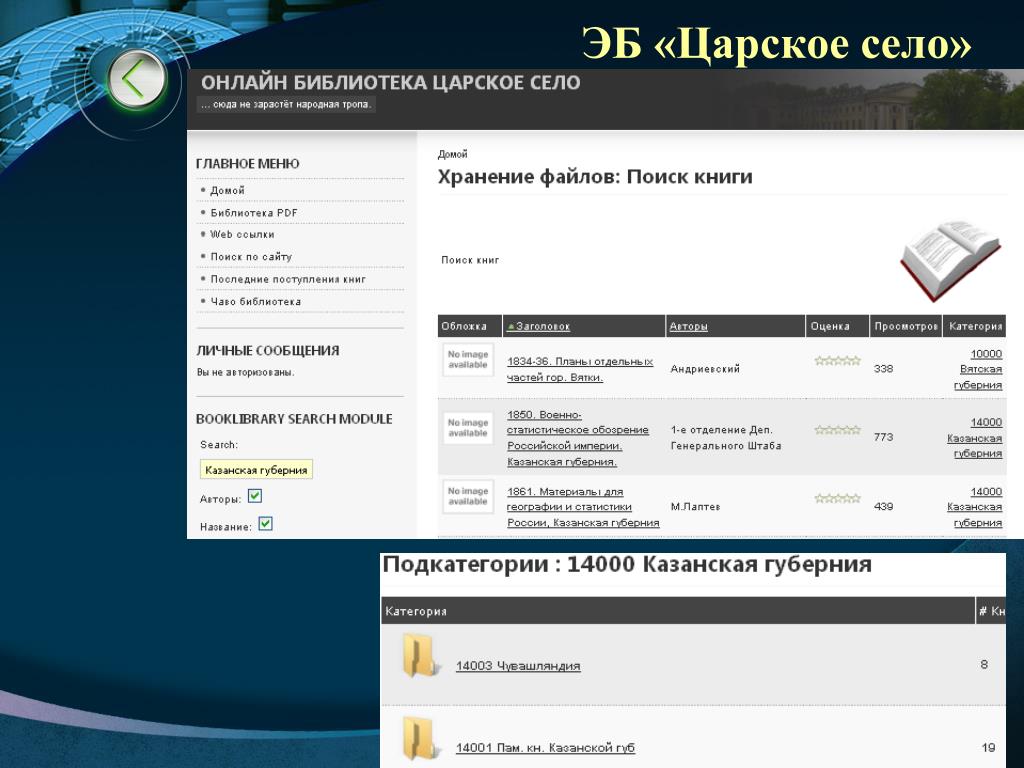Click view count 439
1024x768 pixels.
[884, 506]
